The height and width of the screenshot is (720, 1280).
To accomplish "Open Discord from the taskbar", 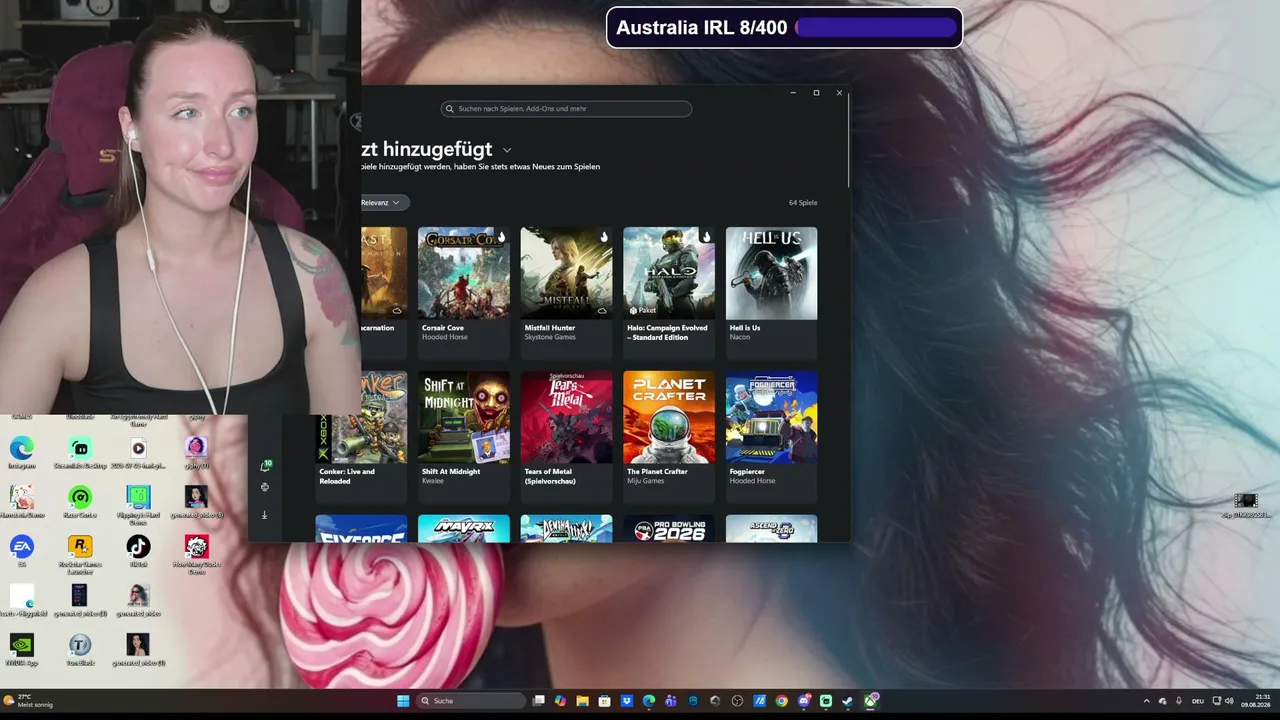I will tap(804, 701).
